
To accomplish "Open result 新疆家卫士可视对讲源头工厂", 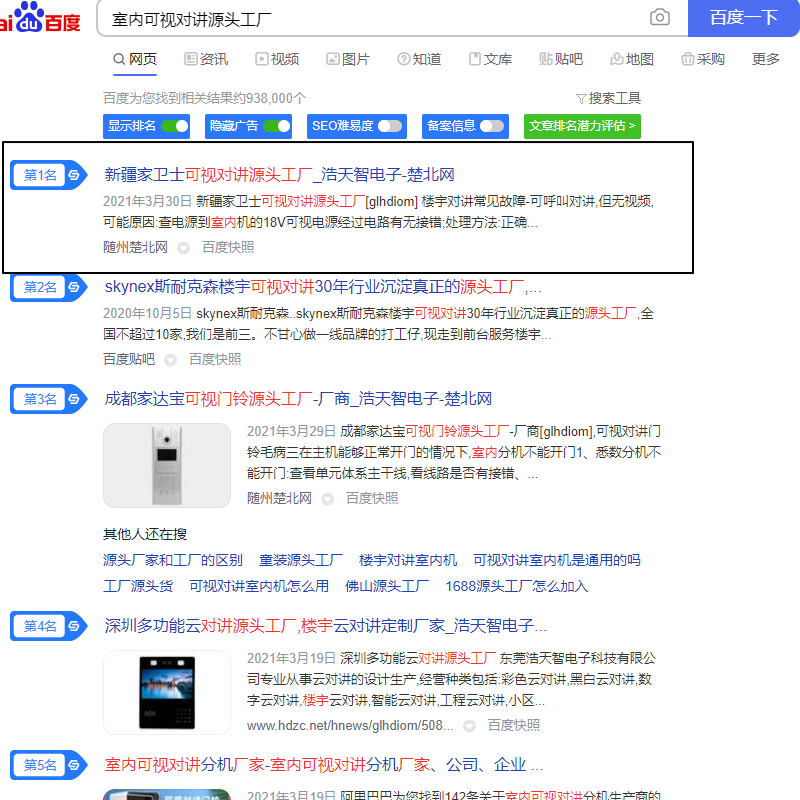I will point(279,175).
